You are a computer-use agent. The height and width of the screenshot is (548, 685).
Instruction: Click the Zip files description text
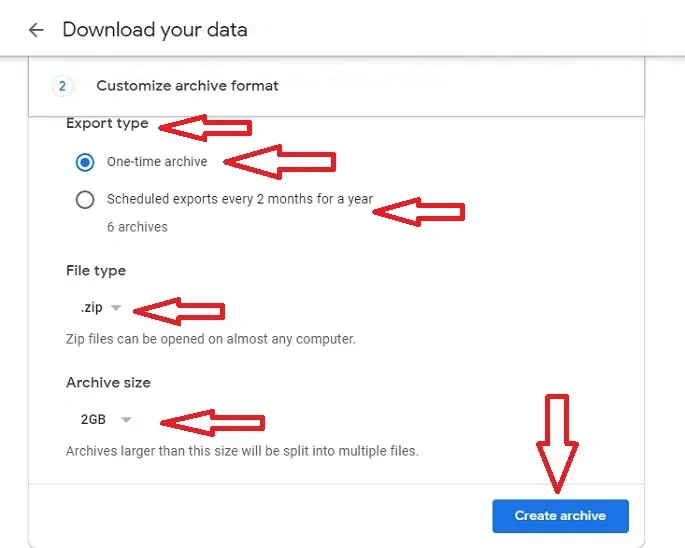[x=210, y=339]
